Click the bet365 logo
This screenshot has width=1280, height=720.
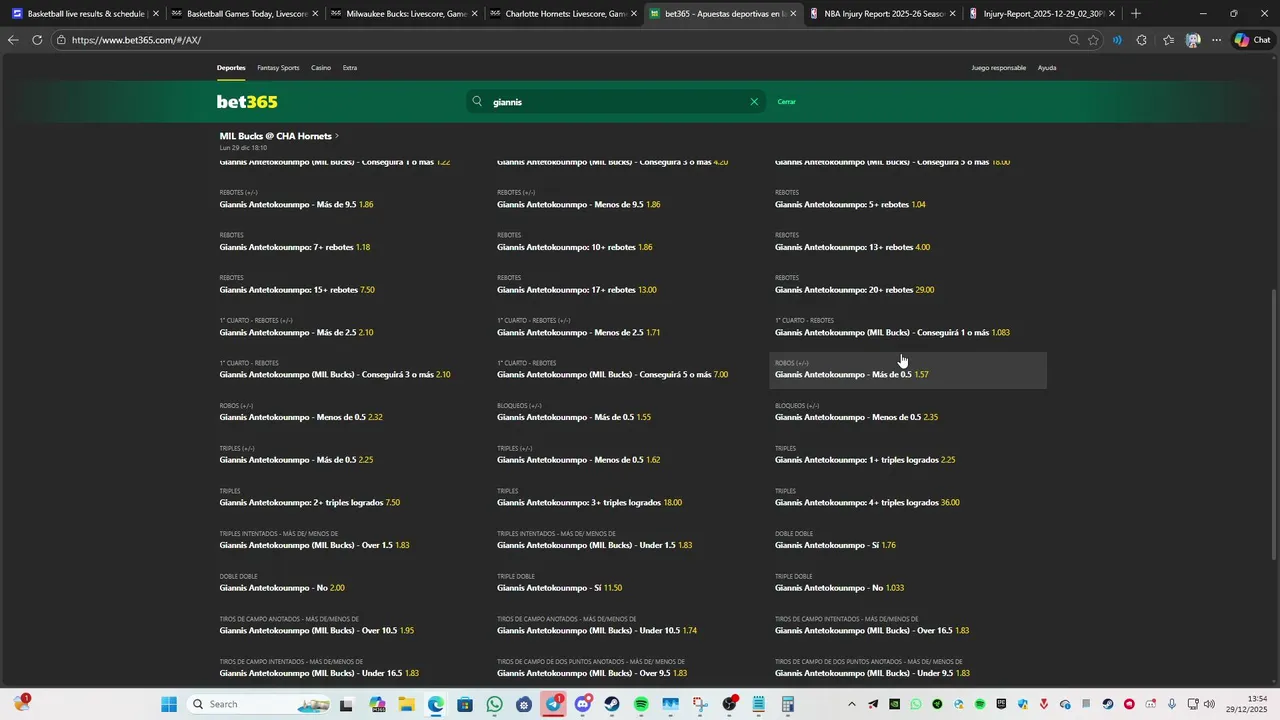click(247, 102)
